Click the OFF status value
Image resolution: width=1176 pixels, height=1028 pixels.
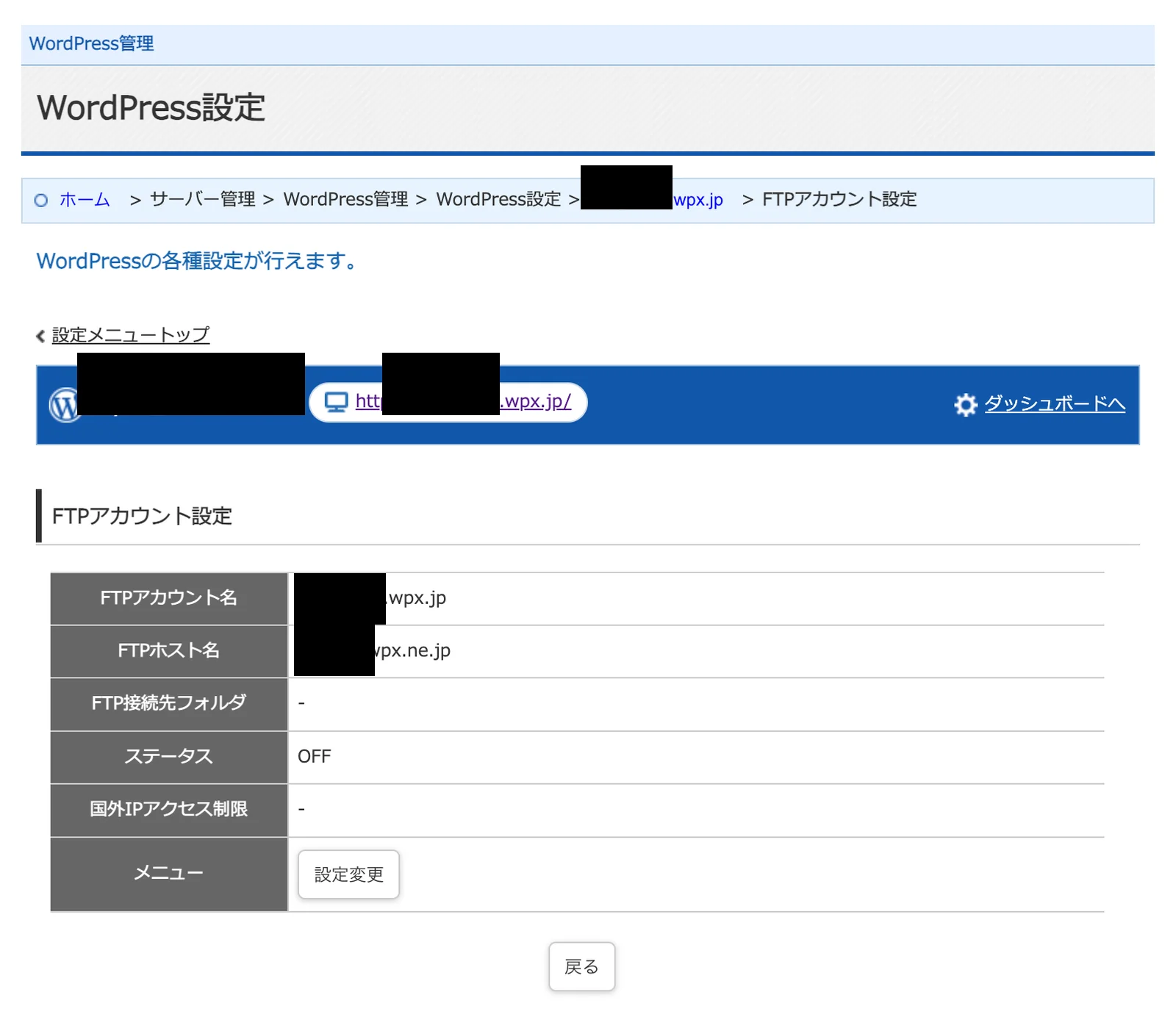[315, 756]
